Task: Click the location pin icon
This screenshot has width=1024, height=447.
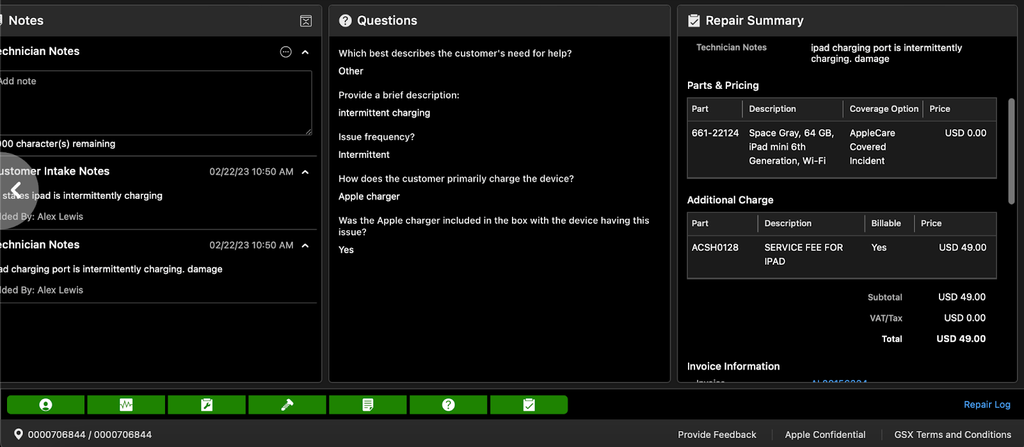Action: (x=18, y=435)
